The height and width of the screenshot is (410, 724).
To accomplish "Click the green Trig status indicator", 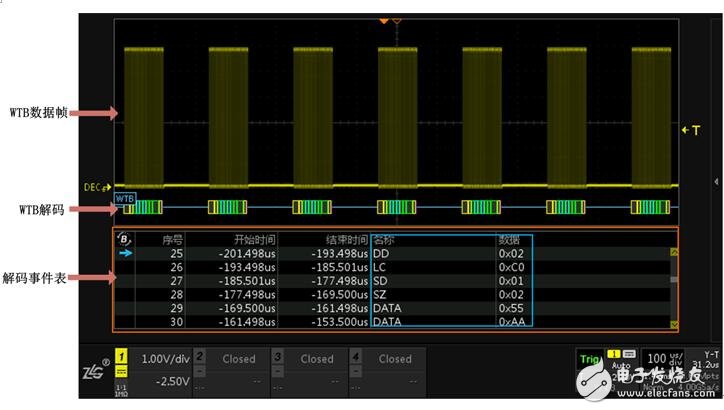I will [x=590, y=359].
